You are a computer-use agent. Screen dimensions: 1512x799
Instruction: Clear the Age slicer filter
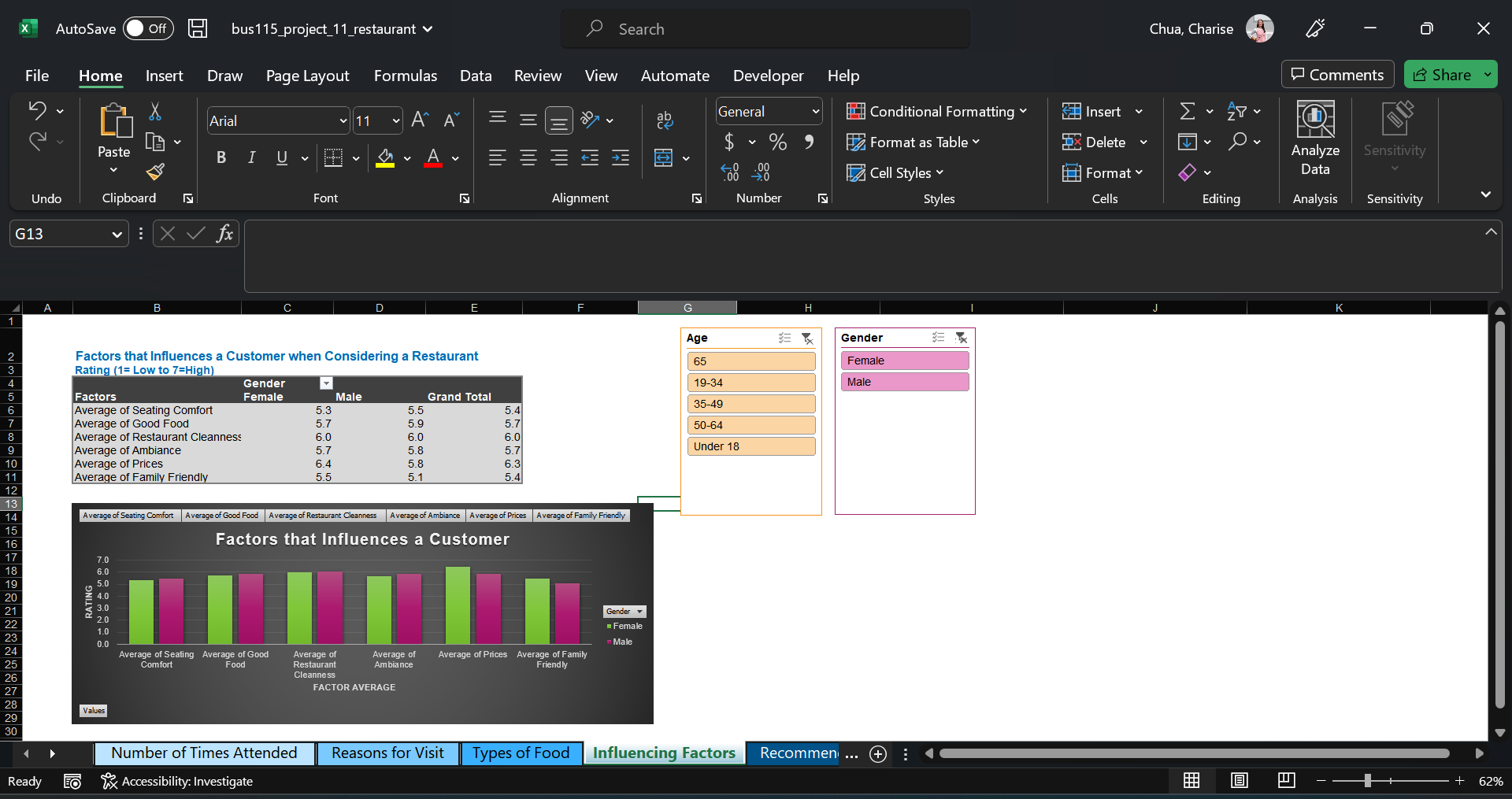(x=807, y=338)
